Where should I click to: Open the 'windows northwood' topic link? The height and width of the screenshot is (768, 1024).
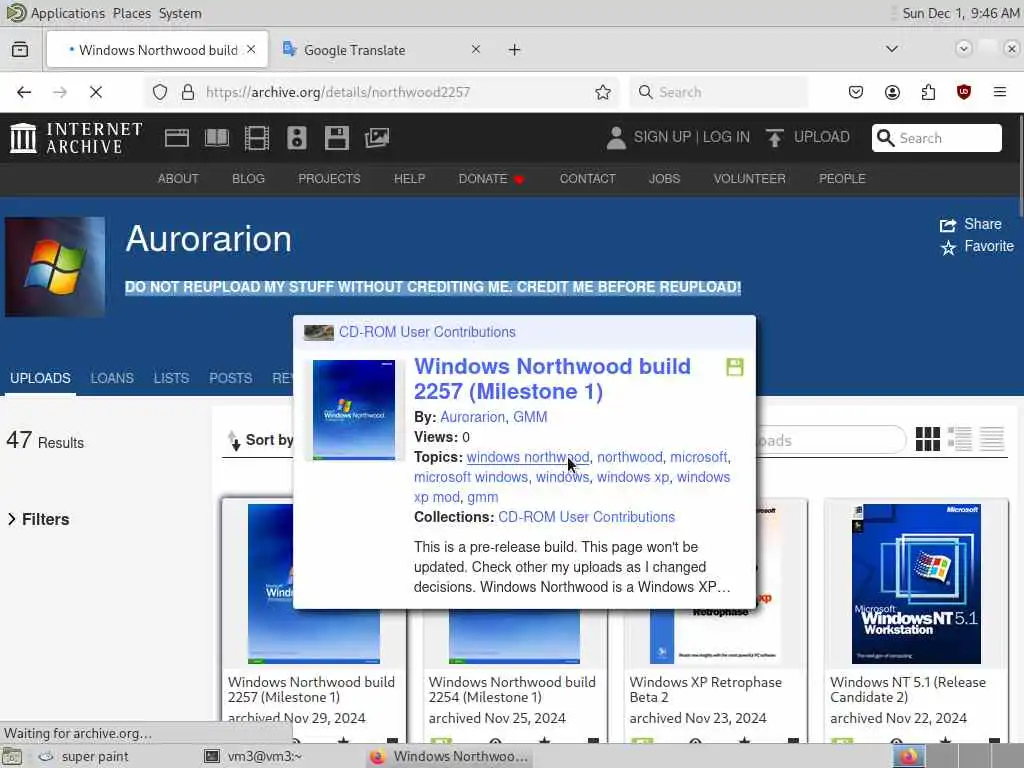click(x=528, y=457)
